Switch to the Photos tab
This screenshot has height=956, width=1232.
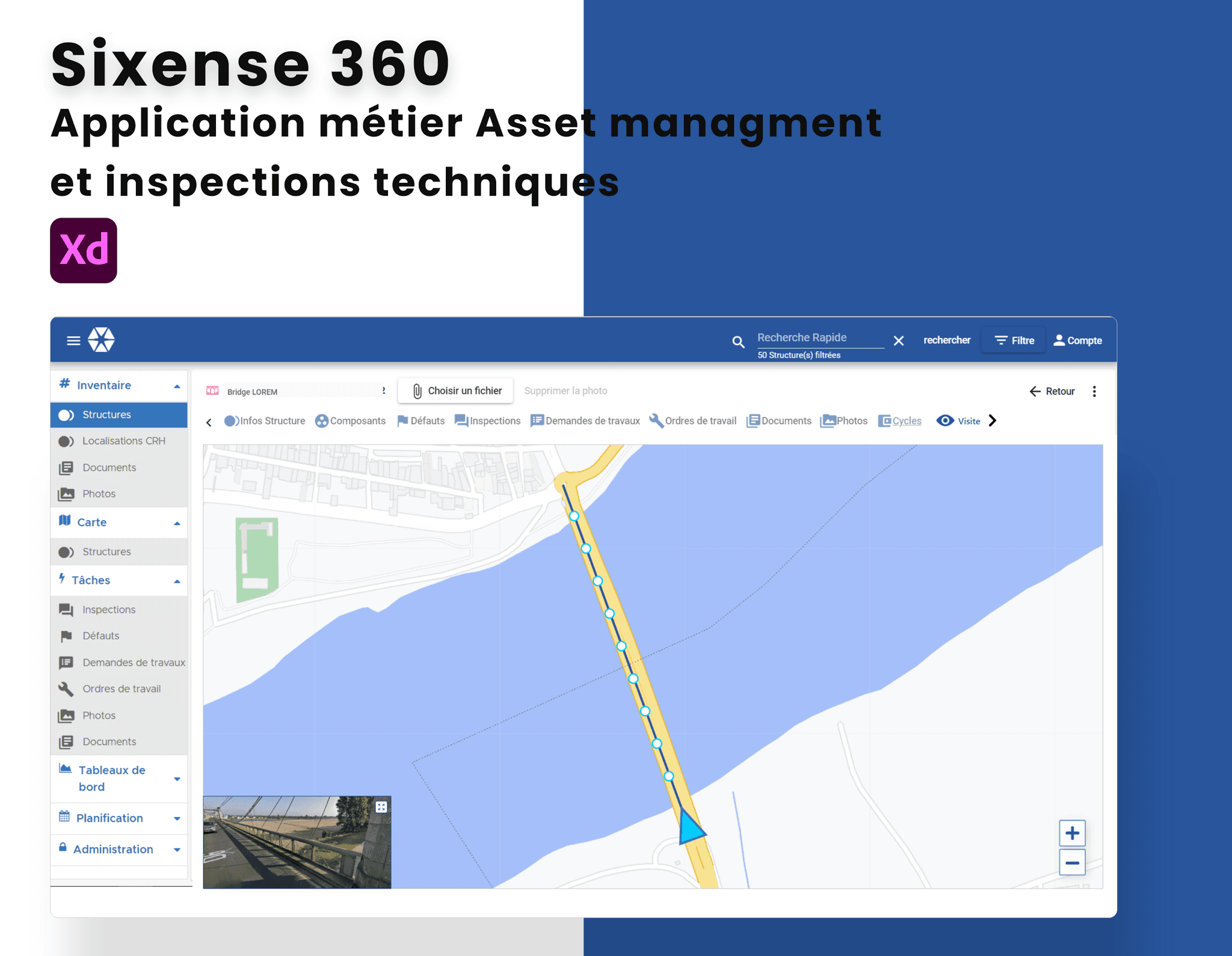click(844, 421)
